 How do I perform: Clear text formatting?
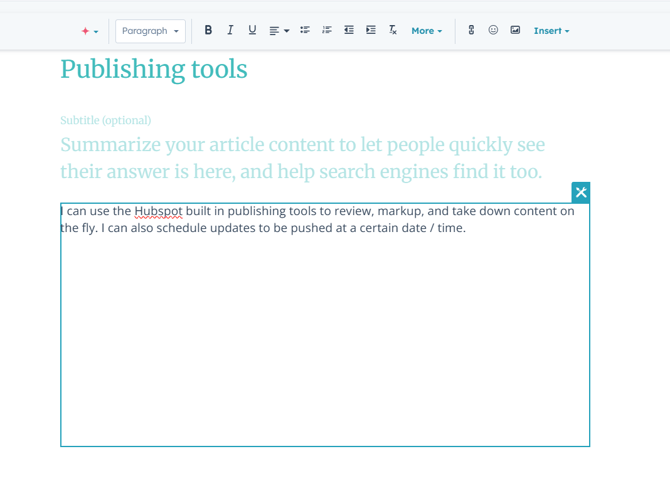(393, 30)
